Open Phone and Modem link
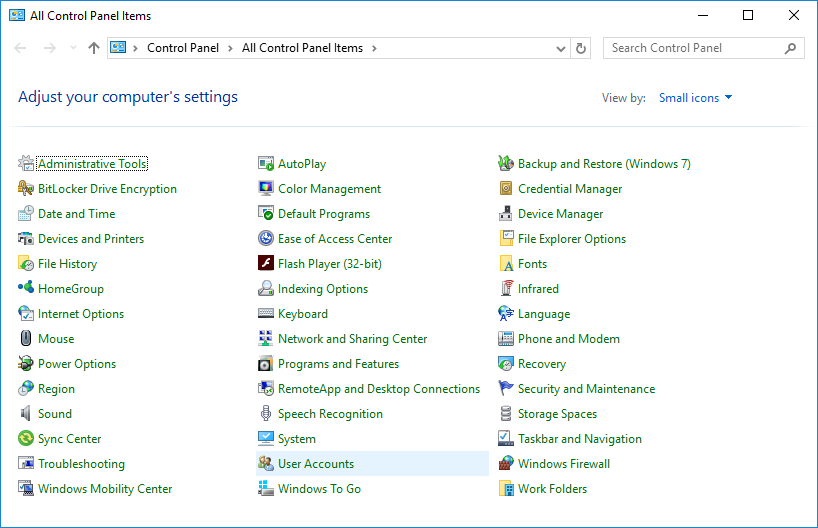Screen dimensions: 818x528 [569, 339]
